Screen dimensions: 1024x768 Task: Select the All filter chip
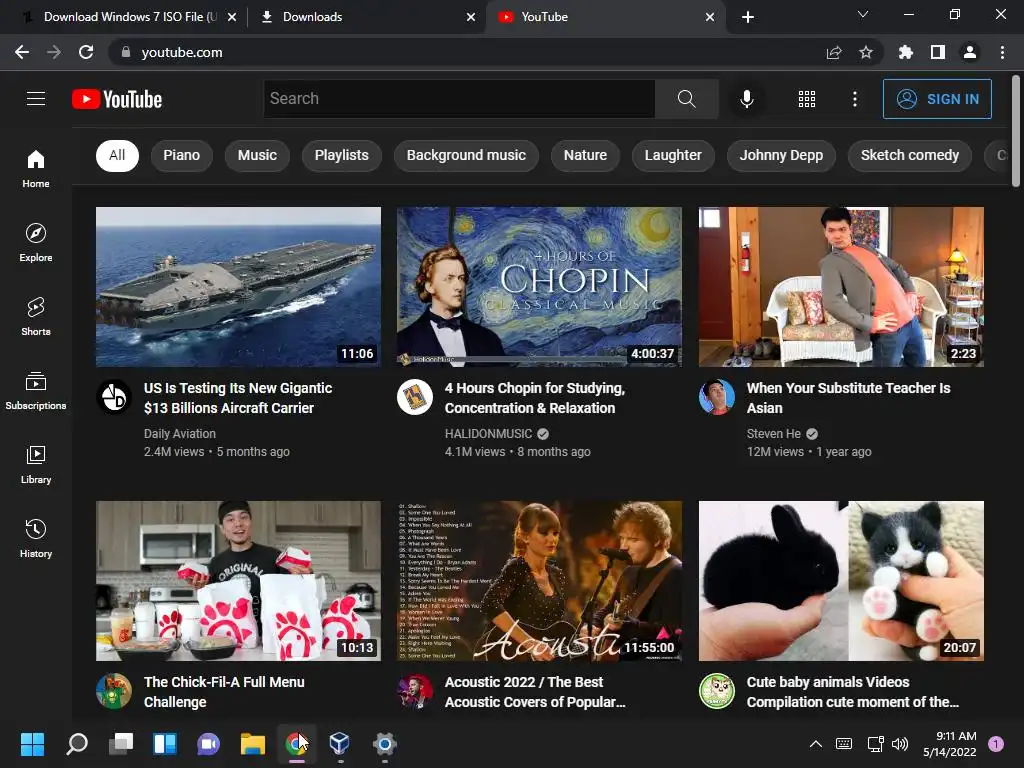pos(117,155)
